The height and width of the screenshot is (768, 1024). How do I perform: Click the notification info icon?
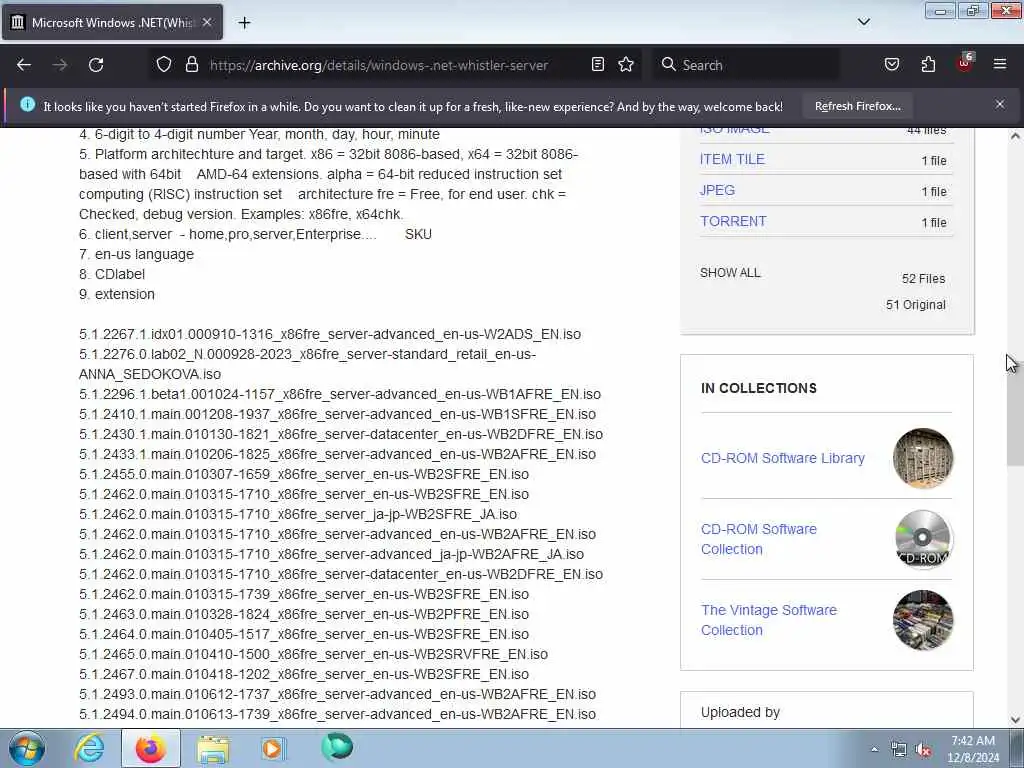coord(27,104)
